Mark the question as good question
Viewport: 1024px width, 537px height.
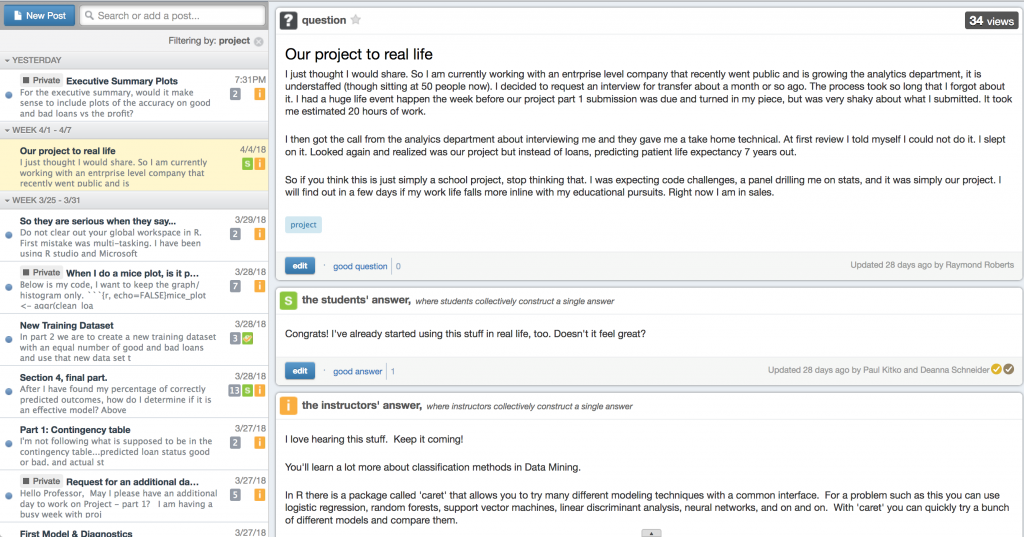360,266
